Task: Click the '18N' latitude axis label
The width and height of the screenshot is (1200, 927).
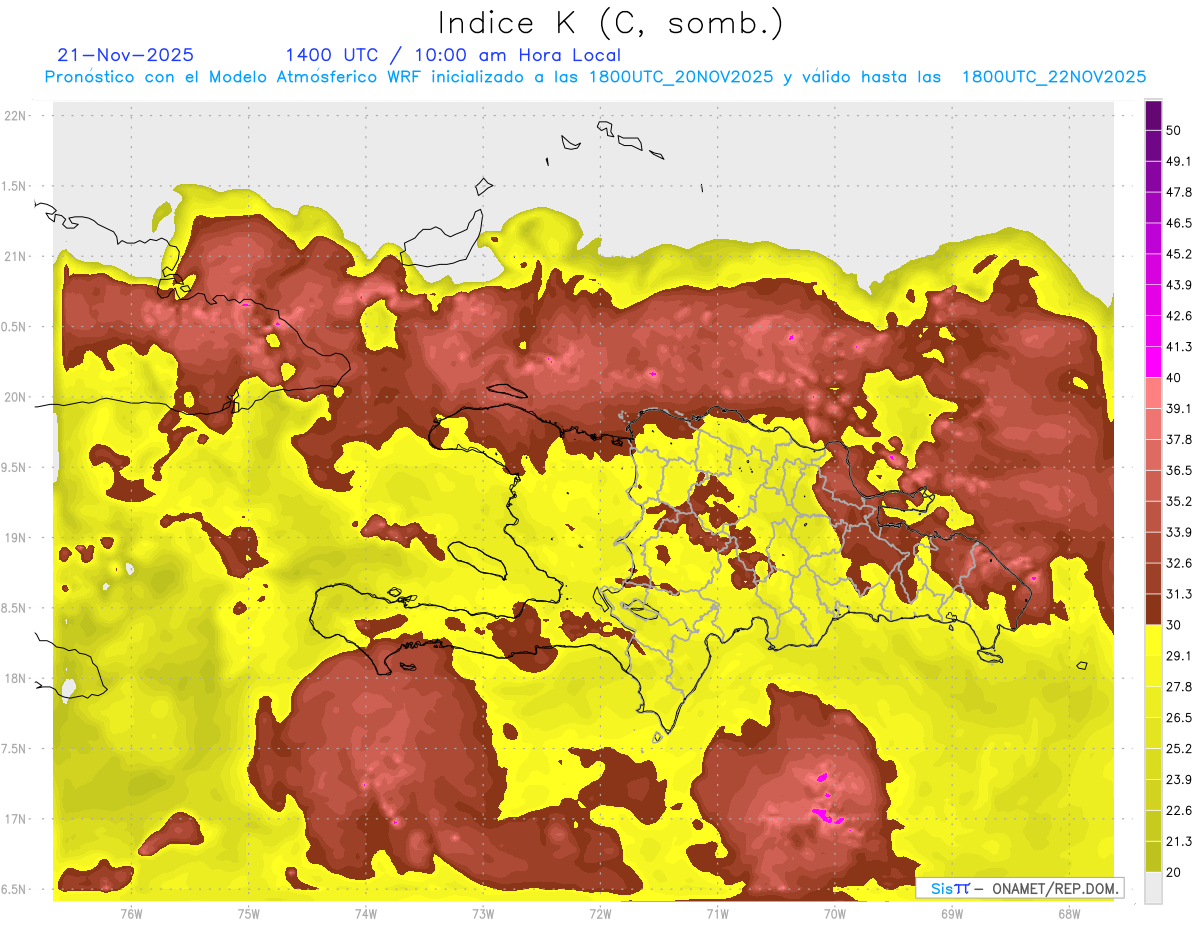Action: tap(17, 679)
